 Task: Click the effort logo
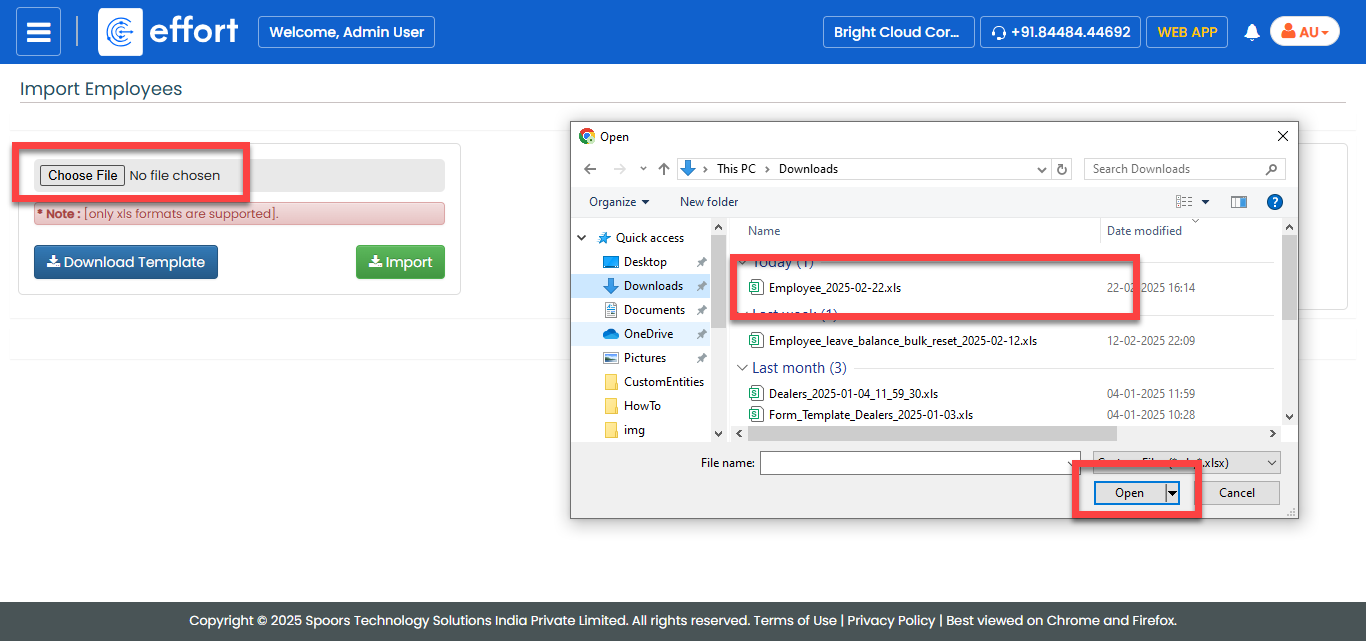point(170,32)
